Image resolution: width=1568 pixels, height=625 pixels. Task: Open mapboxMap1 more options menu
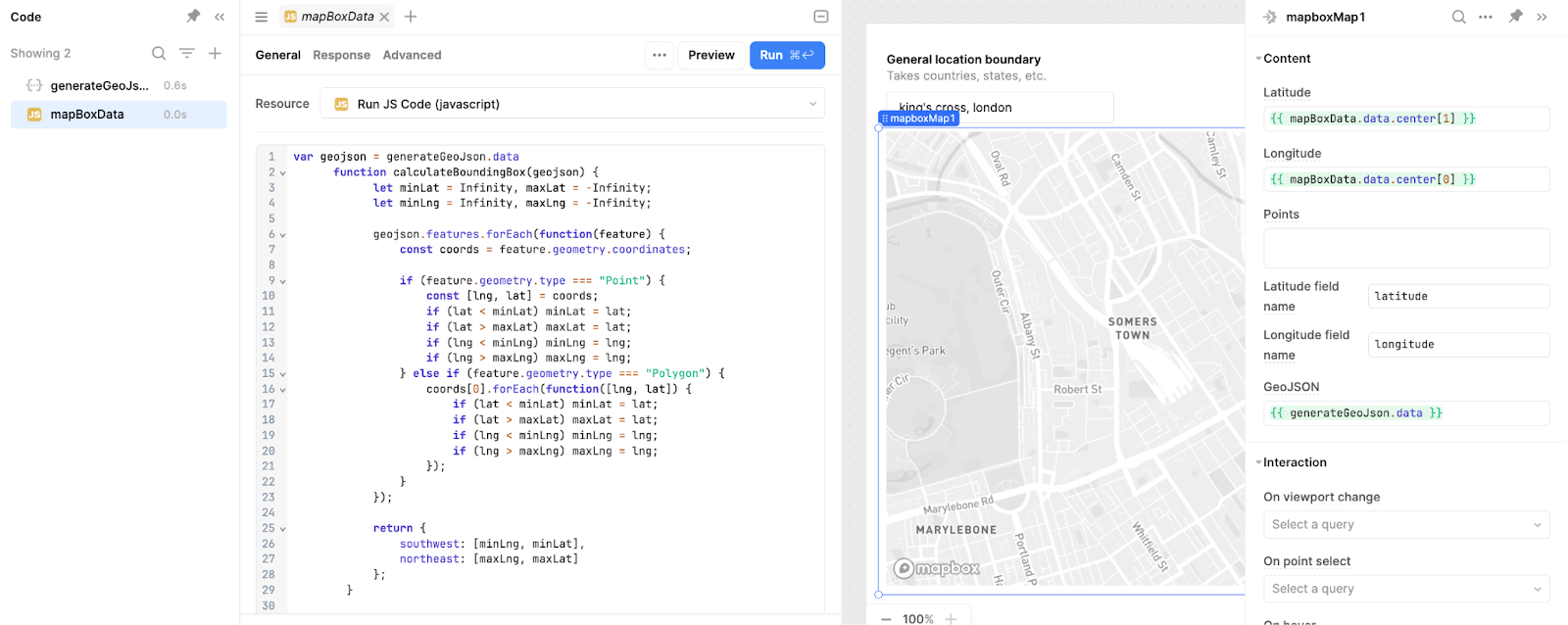click(1486, 17)
